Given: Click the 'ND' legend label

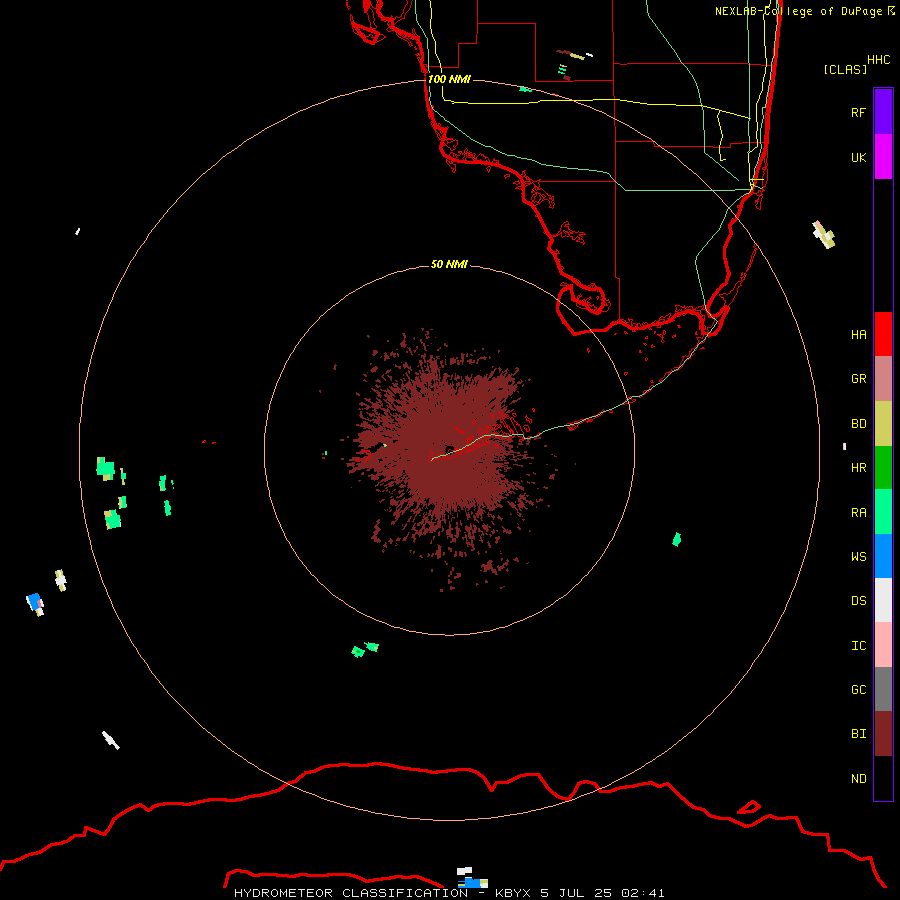Looking at the screenshot, I should [x=859, y=778].
